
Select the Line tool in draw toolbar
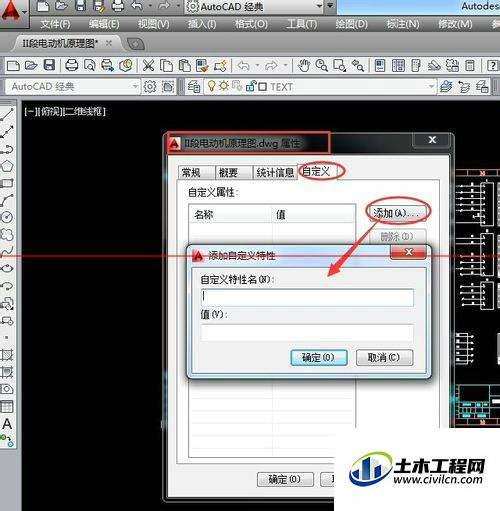point(7,115)
